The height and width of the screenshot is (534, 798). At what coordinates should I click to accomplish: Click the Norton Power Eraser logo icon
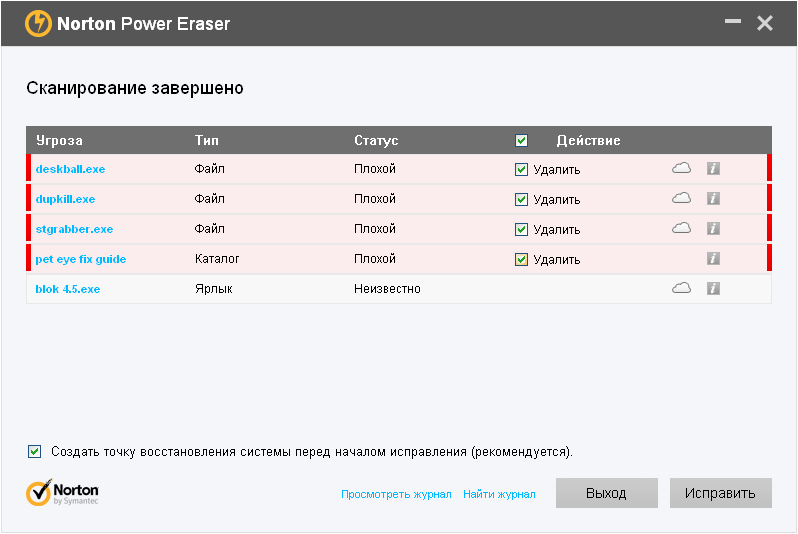click(38, 23)
